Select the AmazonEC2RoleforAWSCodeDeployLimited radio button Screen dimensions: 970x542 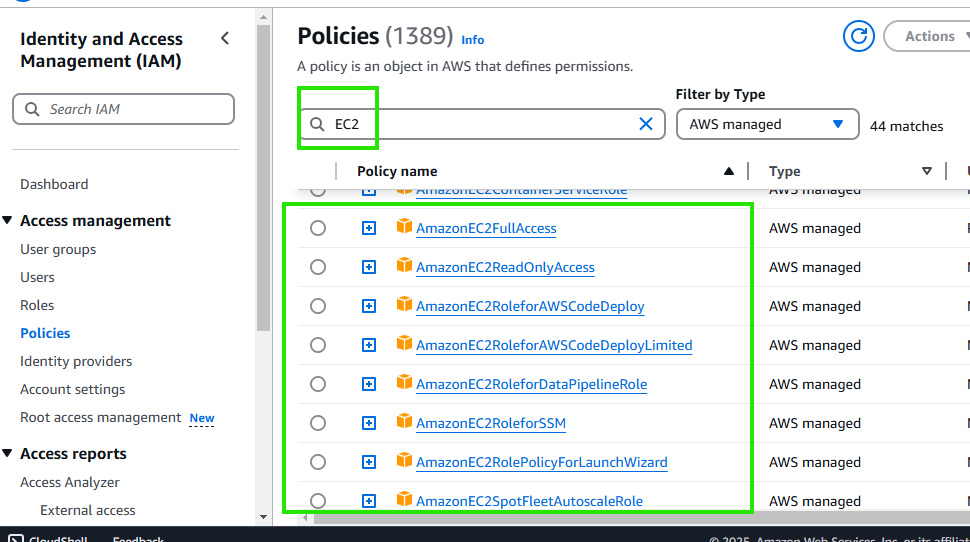point(318,345)
